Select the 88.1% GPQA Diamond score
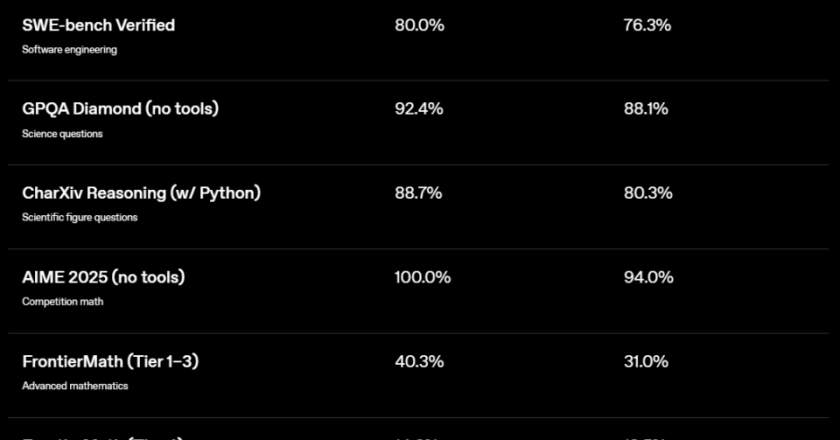840x440 pixels. 645,109
